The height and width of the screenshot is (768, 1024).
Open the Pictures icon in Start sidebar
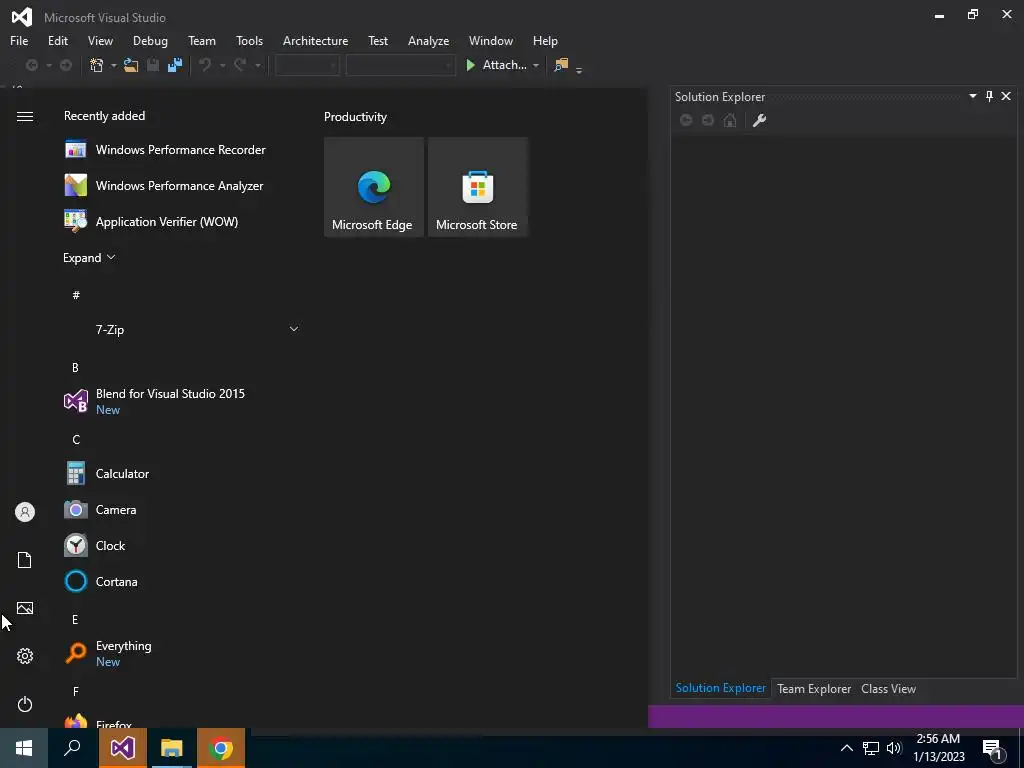25,608
